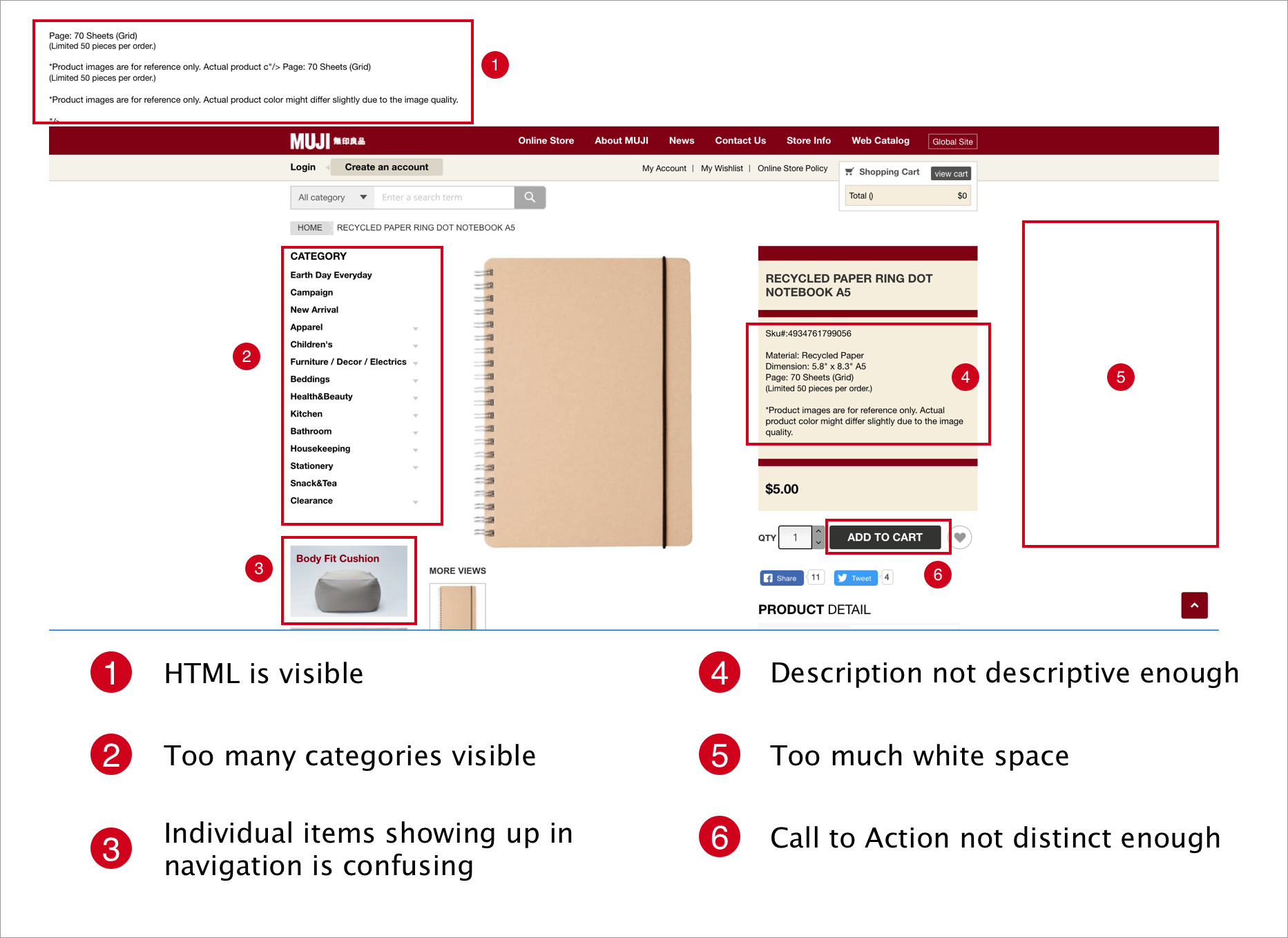Image resolution: width=1288 pixels, height=938 pixels.
Task: Expand the Bathroom category
Action: pos(416,432)
